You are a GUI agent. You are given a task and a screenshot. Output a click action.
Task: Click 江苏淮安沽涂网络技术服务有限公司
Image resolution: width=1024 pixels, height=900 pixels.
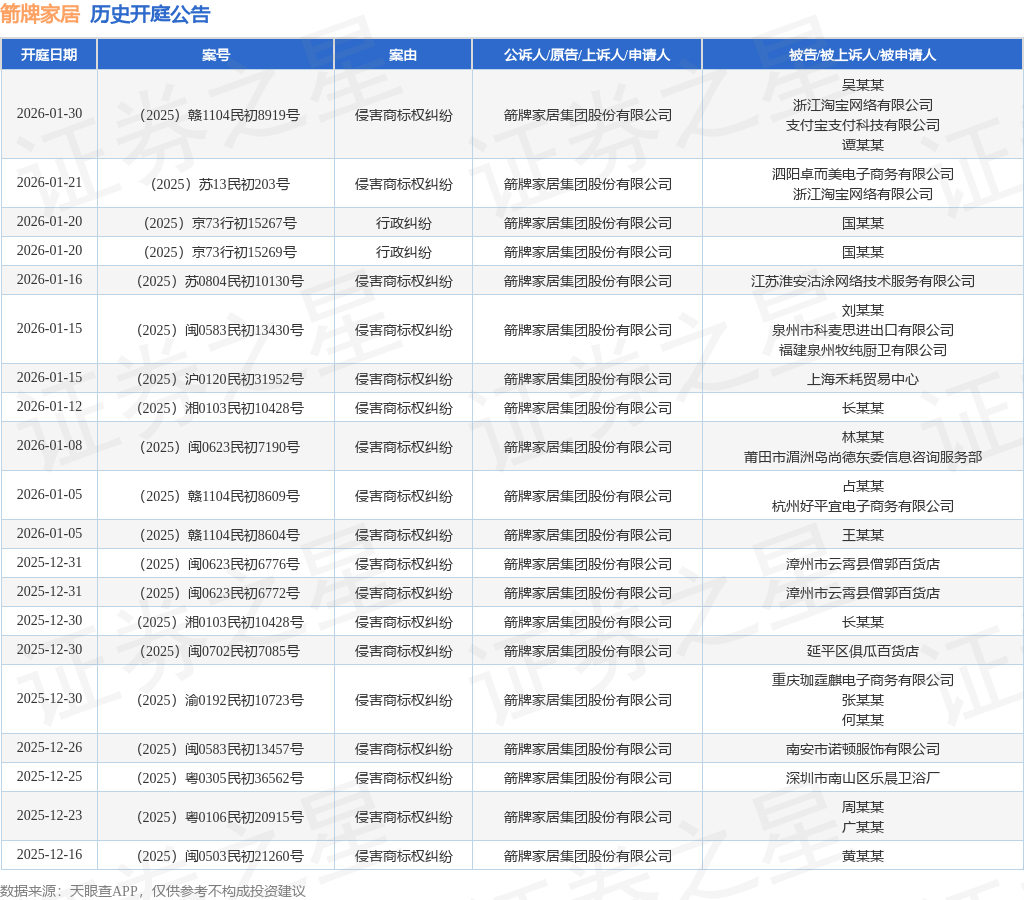pos(862,281)
